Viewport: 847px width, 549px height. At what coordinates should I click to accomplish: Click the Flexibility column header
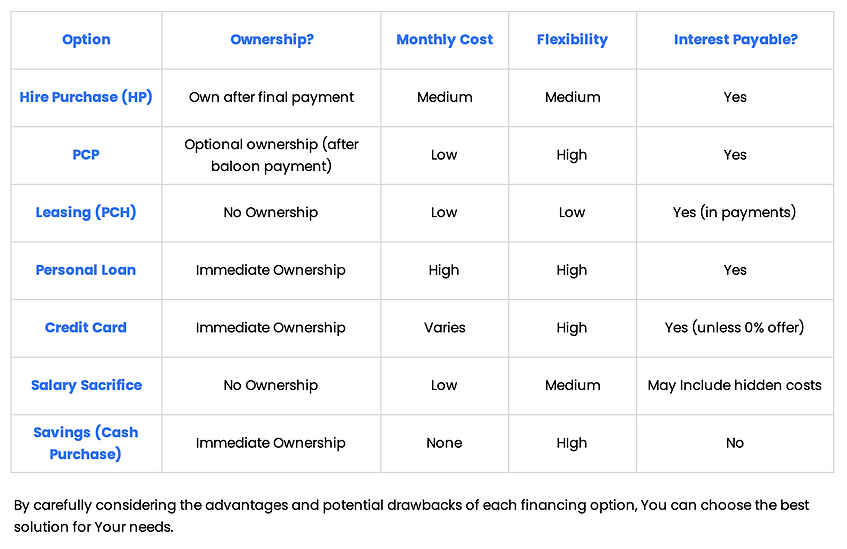pos(572,39)
